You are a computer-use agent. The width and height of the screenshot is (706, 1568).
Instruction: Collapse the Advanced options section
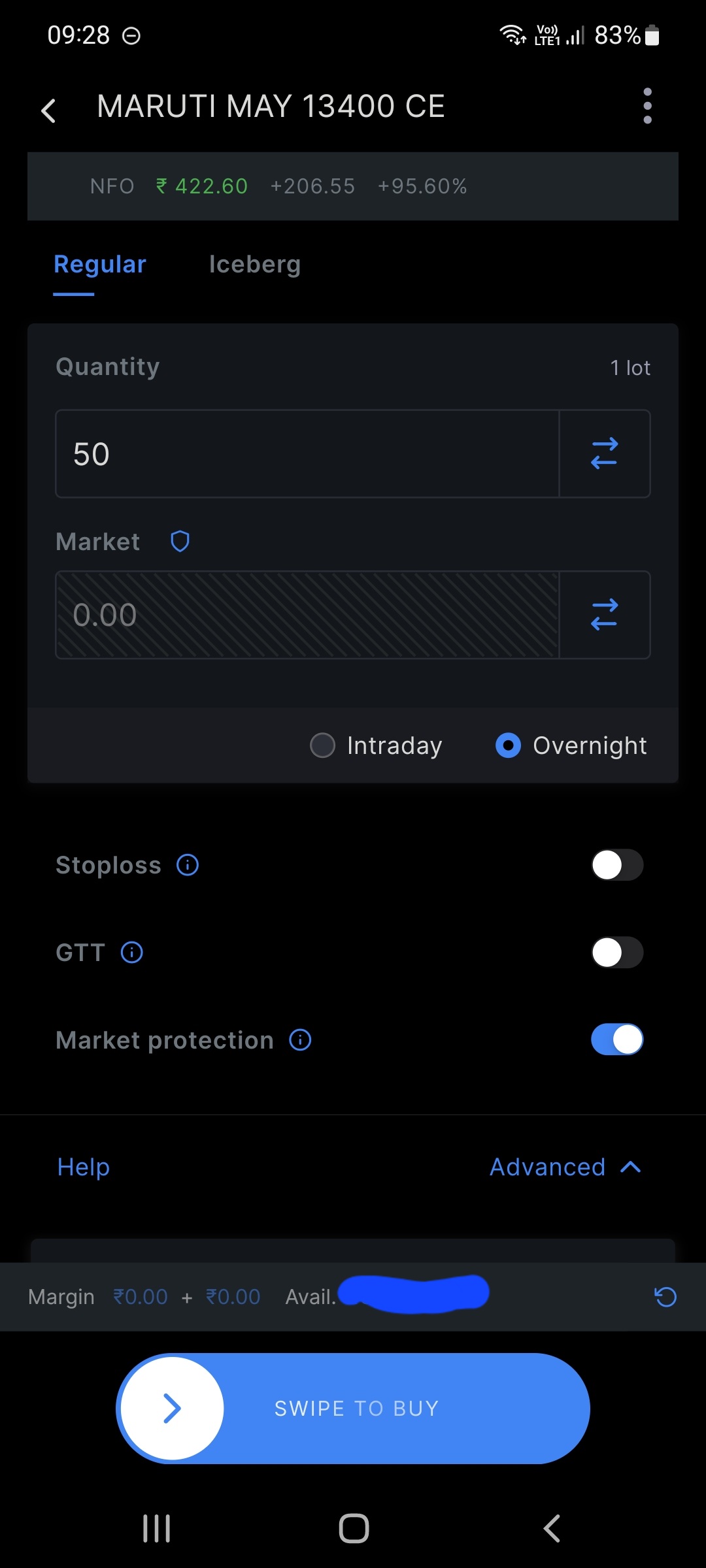click(565, 1167)
